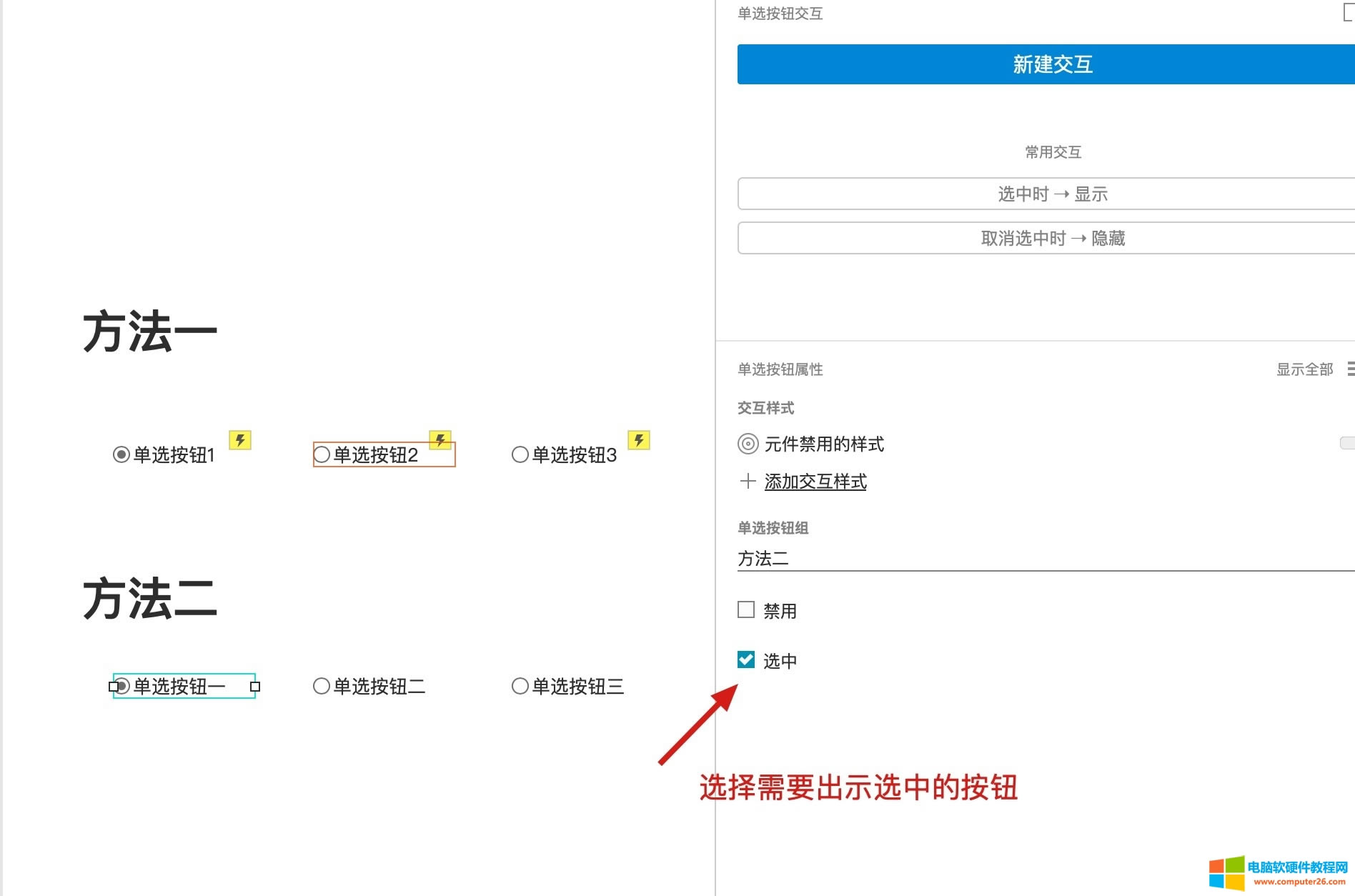This screenshot has width=1355, height=896.
Task: Click the 单选按钮组 label
Action: pos(773,528)
